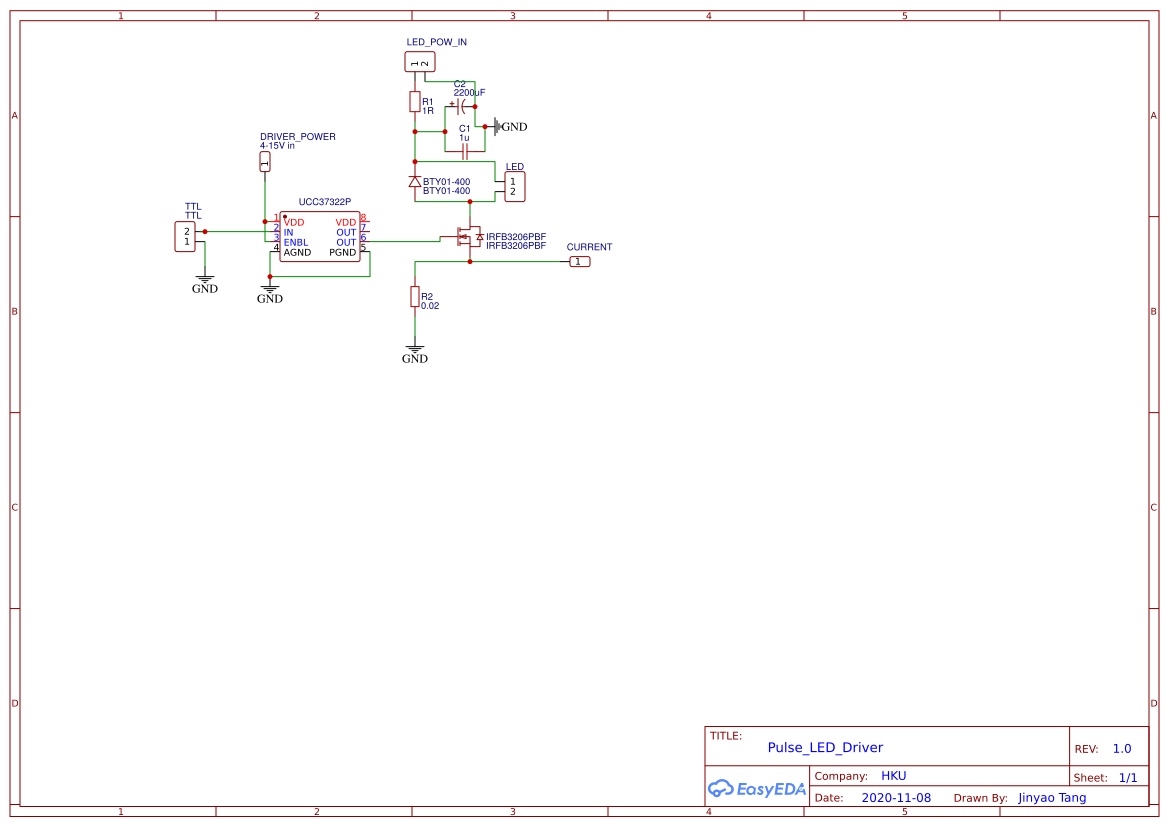1169x827 pixels.
Task: Click the HKU company name field
Action: (893, 775)
